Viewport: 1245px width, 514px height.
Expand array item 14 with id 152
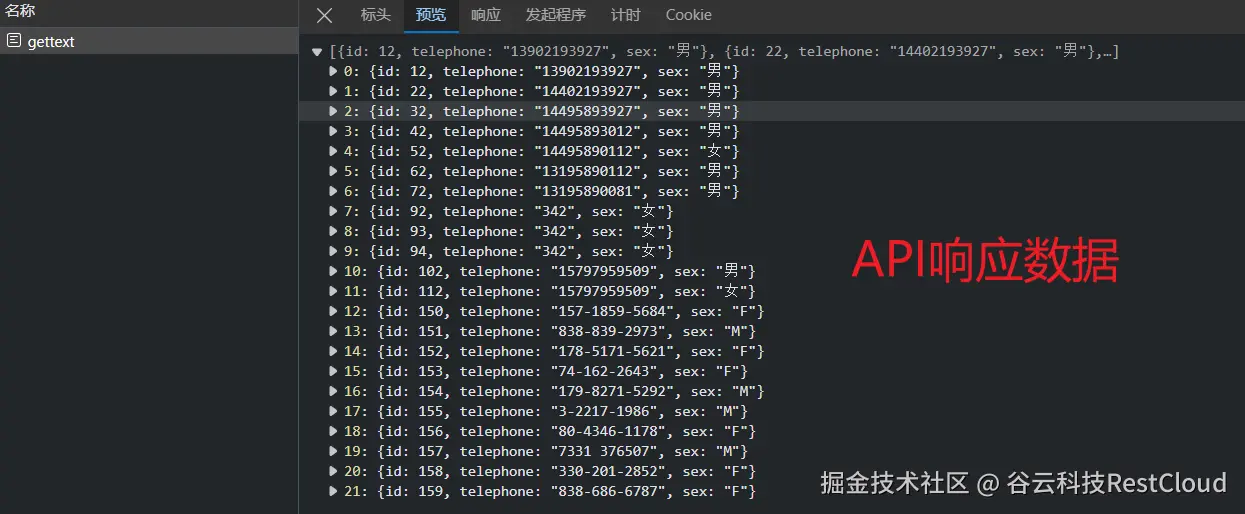click(334, 351)
